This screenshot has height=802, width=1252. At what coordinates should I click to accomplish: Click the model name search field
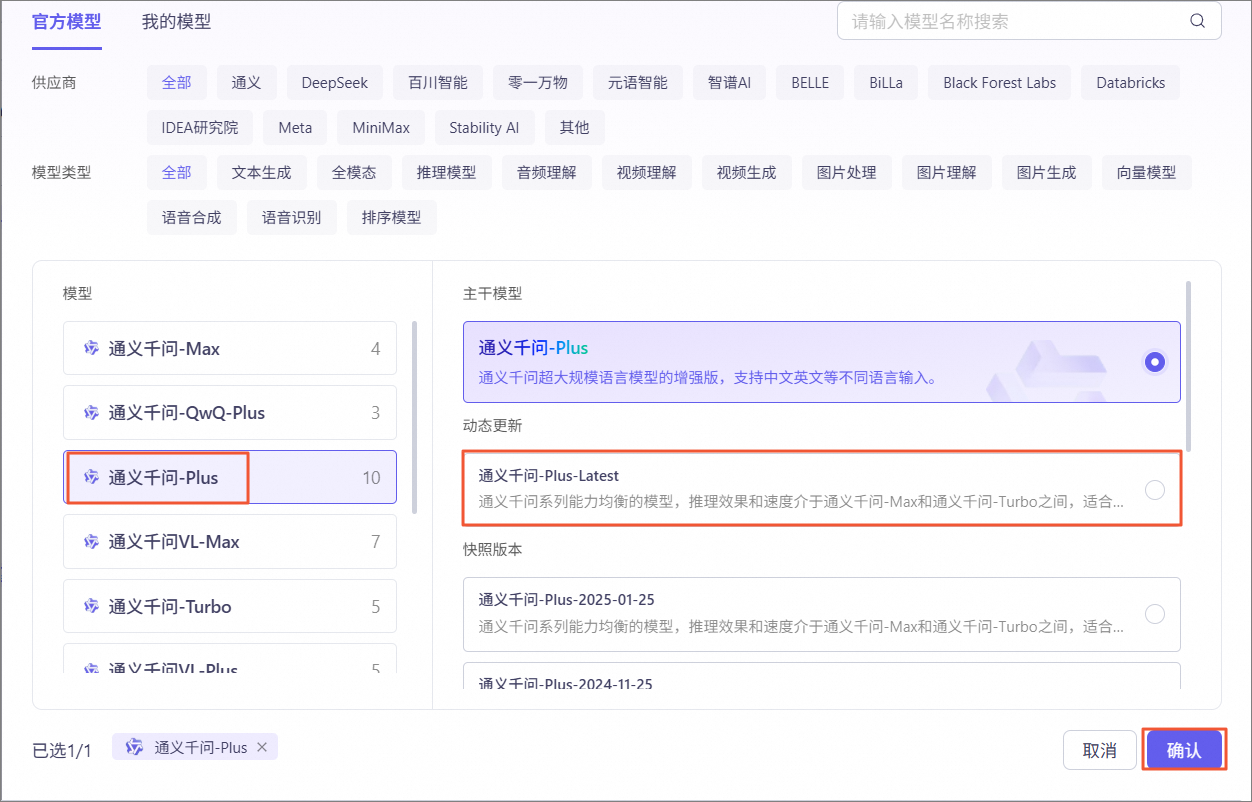point(1029,21)
